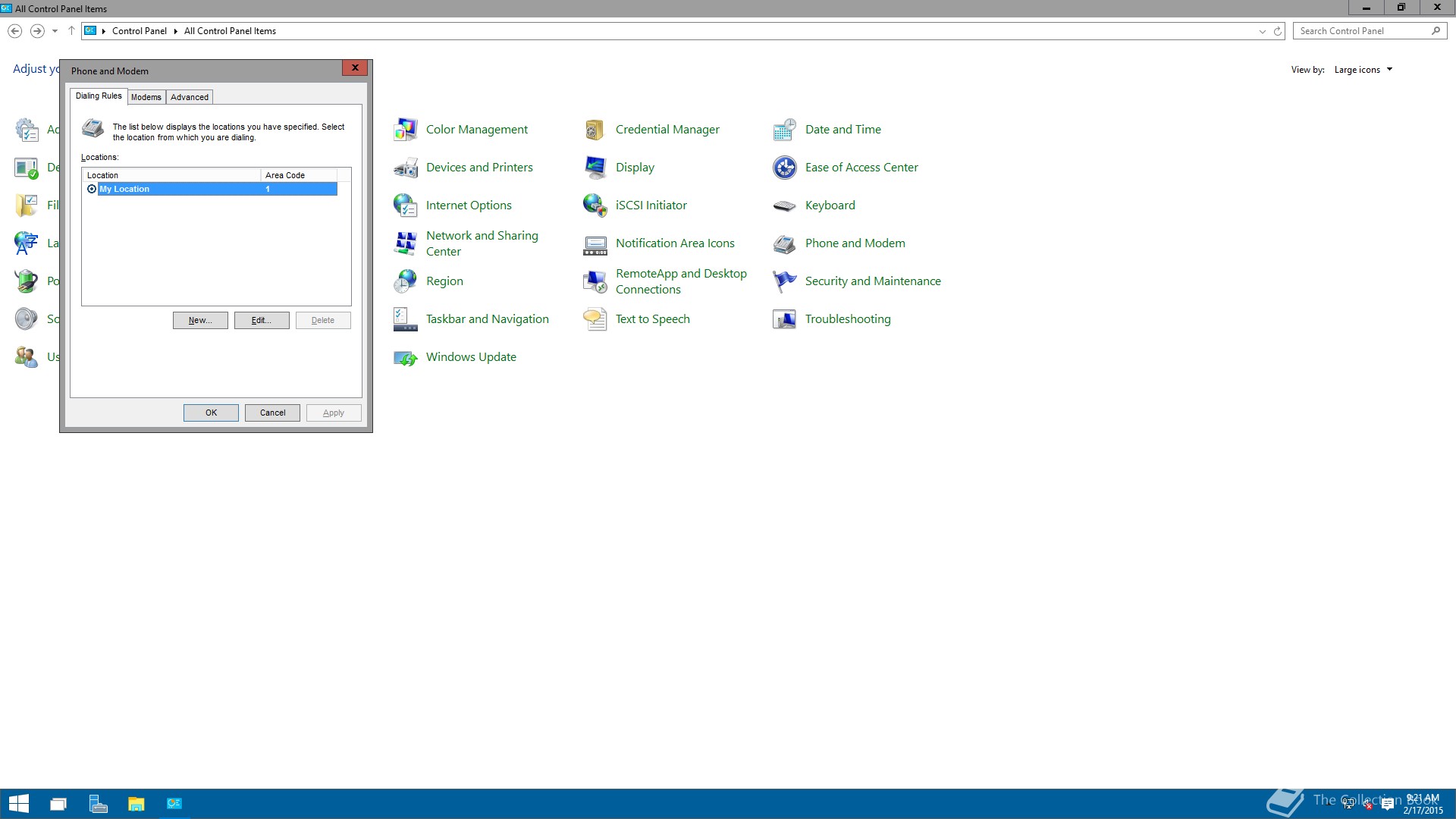
Task: Click the Search Control Panel field
Action: coord(1361,31)
